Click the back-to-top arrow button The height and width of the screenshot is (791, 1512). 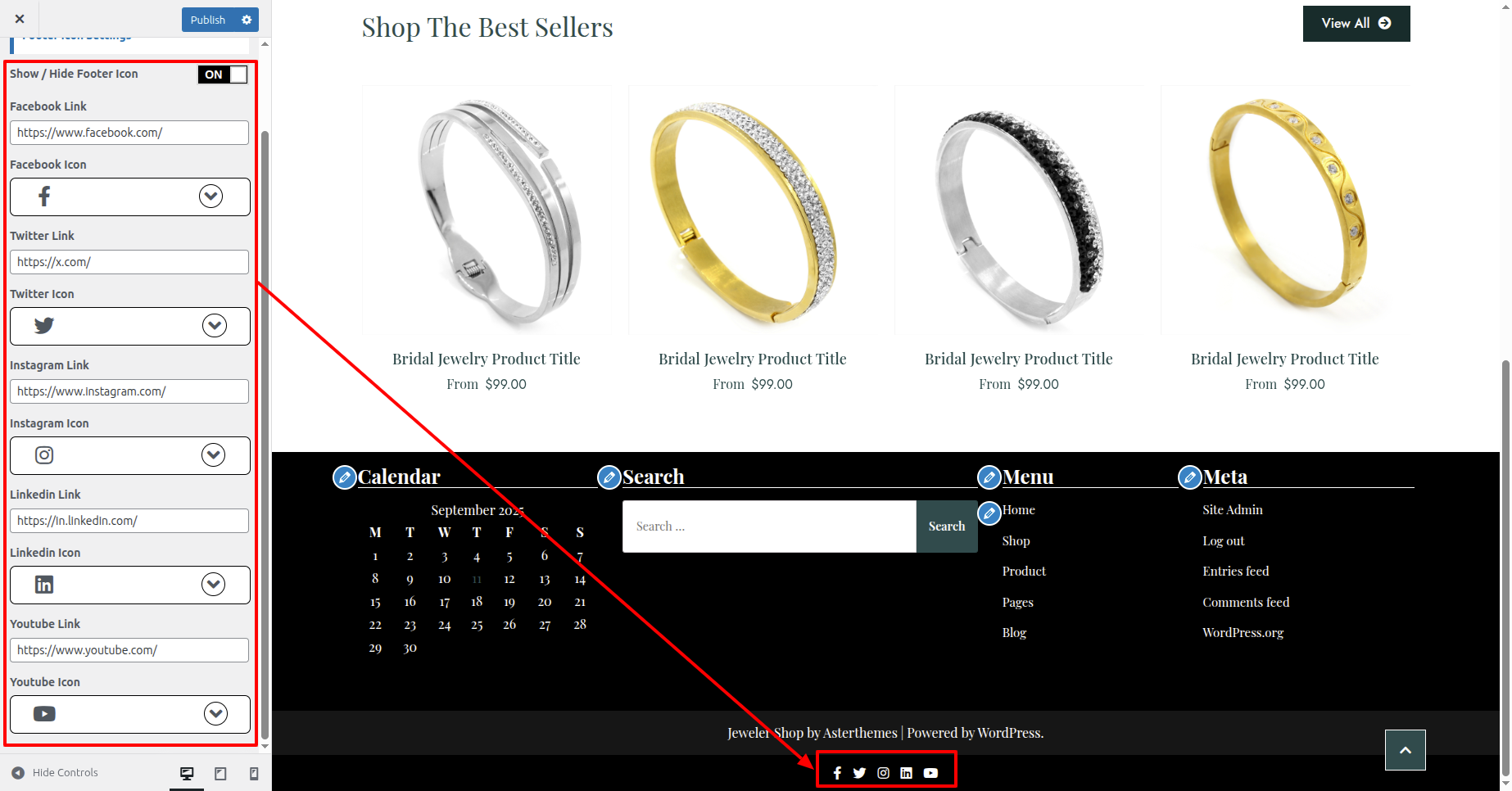pos(1406,750)
